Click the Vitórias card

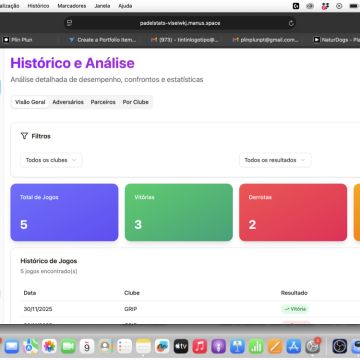click(x=179, y=212)
